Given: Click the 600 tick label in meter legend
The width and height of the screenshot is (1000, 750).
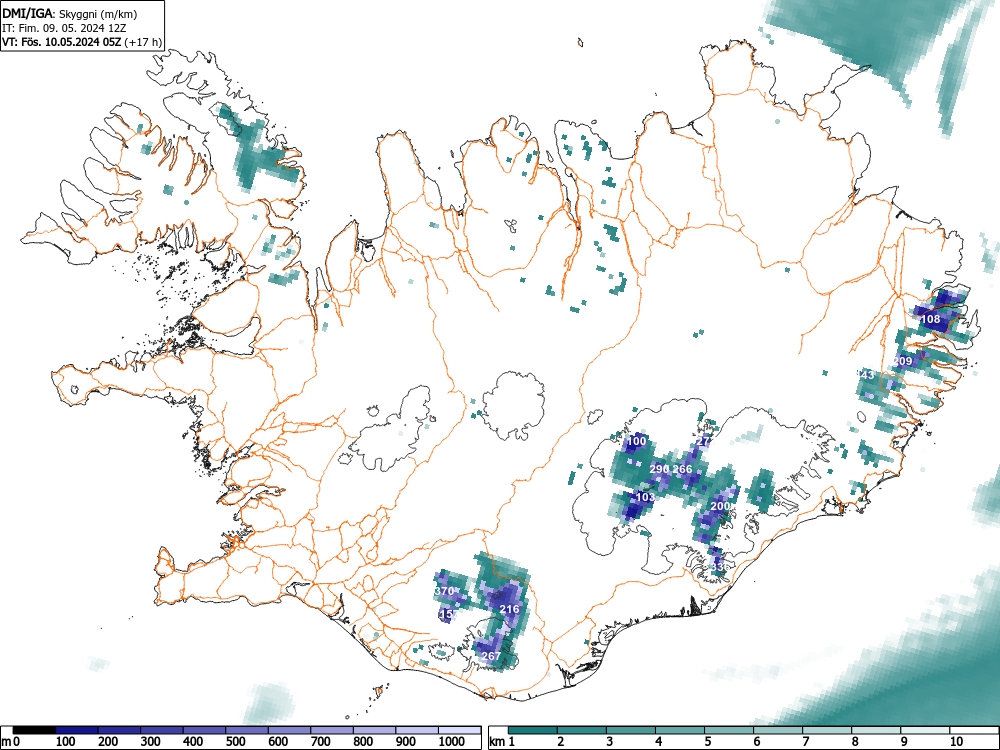Looking at the screenshot, I should pyautogui.click(x=278, y=742).
